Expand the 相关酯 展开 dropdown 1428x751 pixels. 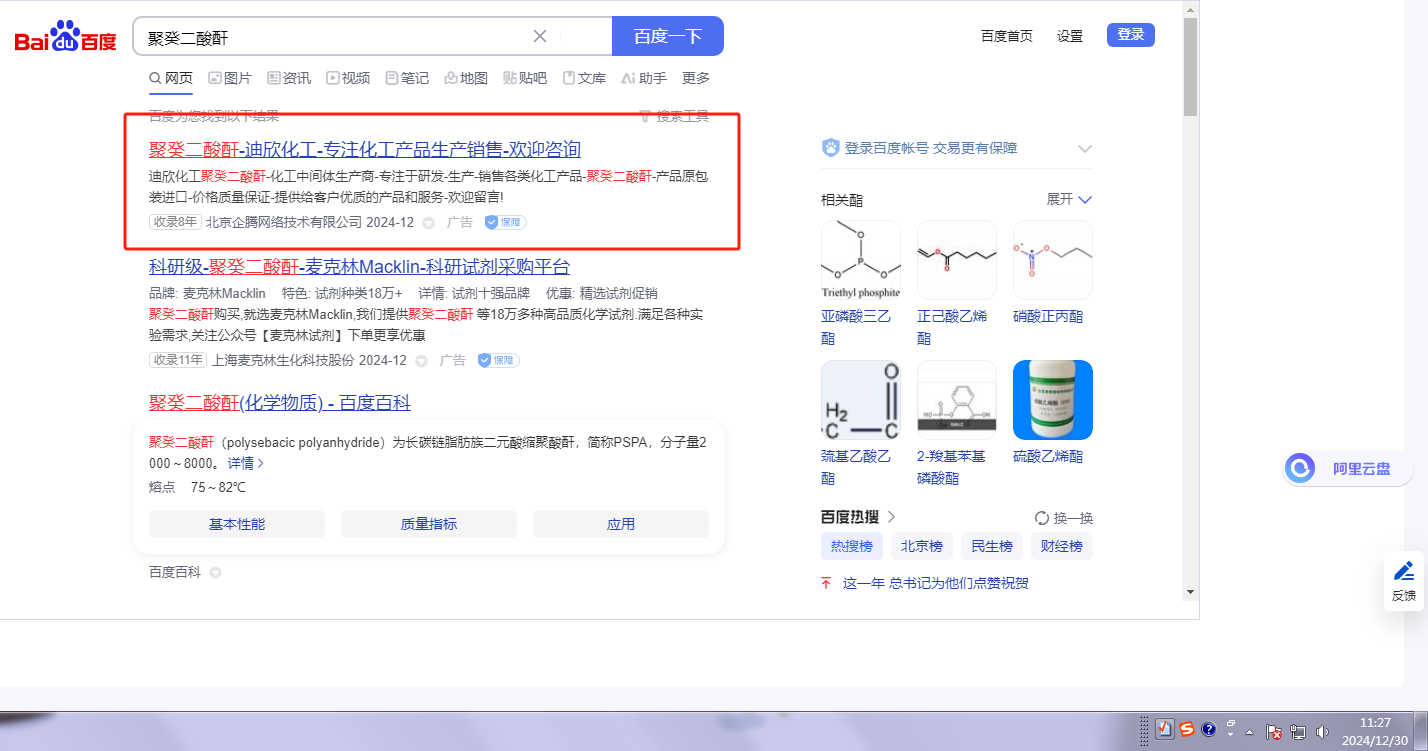click(x=1070, y=199)
